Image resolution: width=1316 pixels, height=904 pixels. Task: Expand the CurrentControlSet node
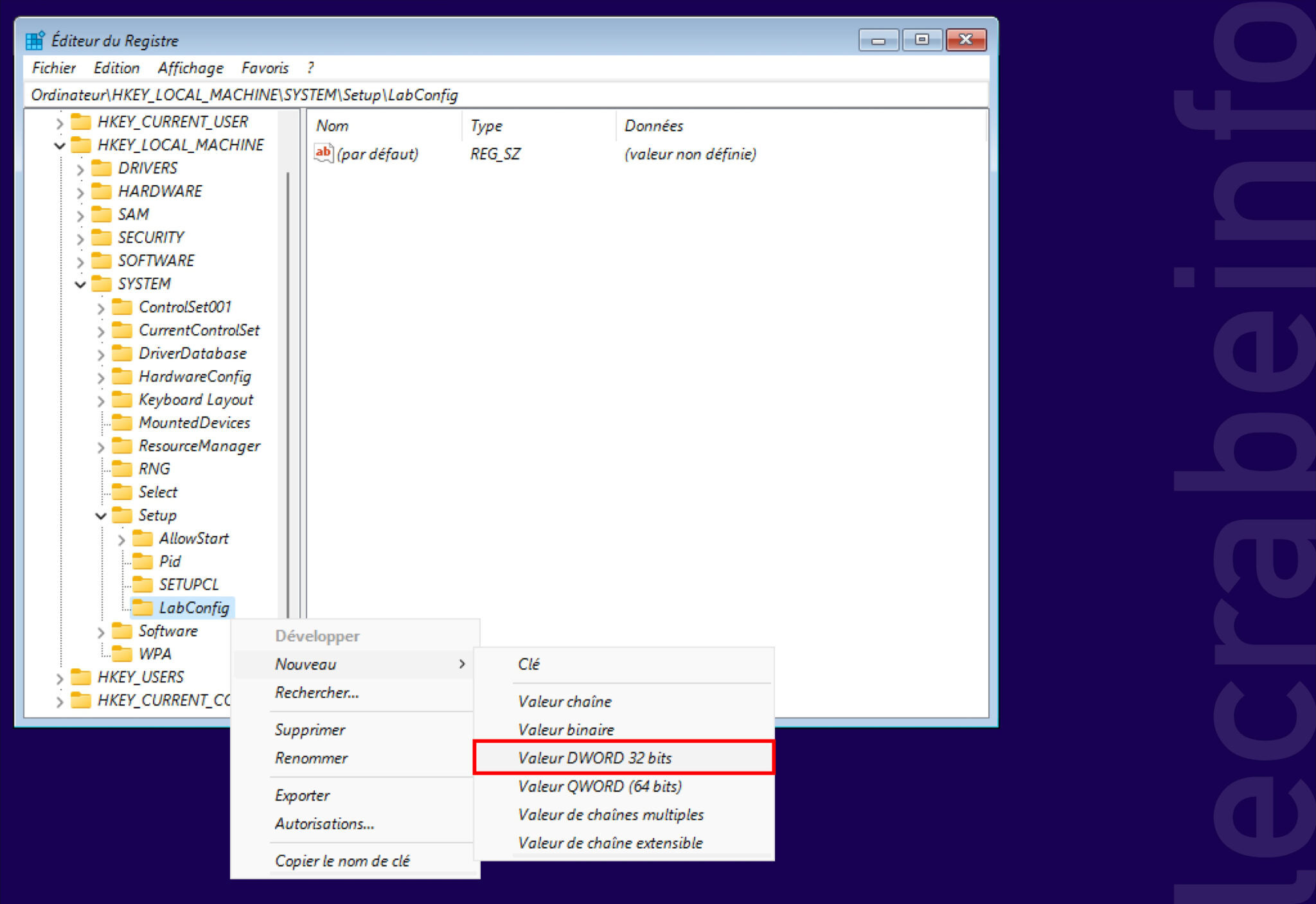tap(100, 330)
